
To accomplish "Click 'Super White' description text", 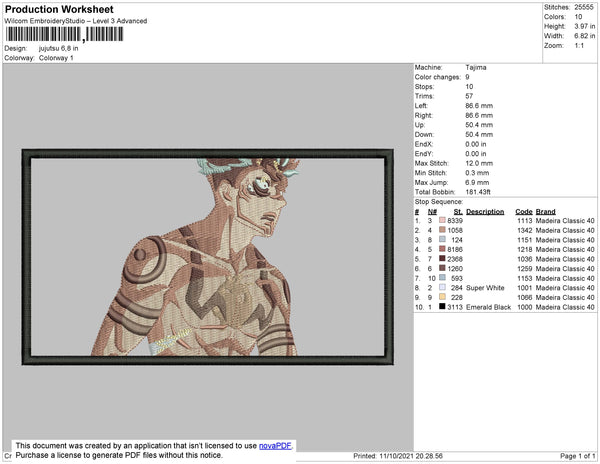I will pos(485,288).
